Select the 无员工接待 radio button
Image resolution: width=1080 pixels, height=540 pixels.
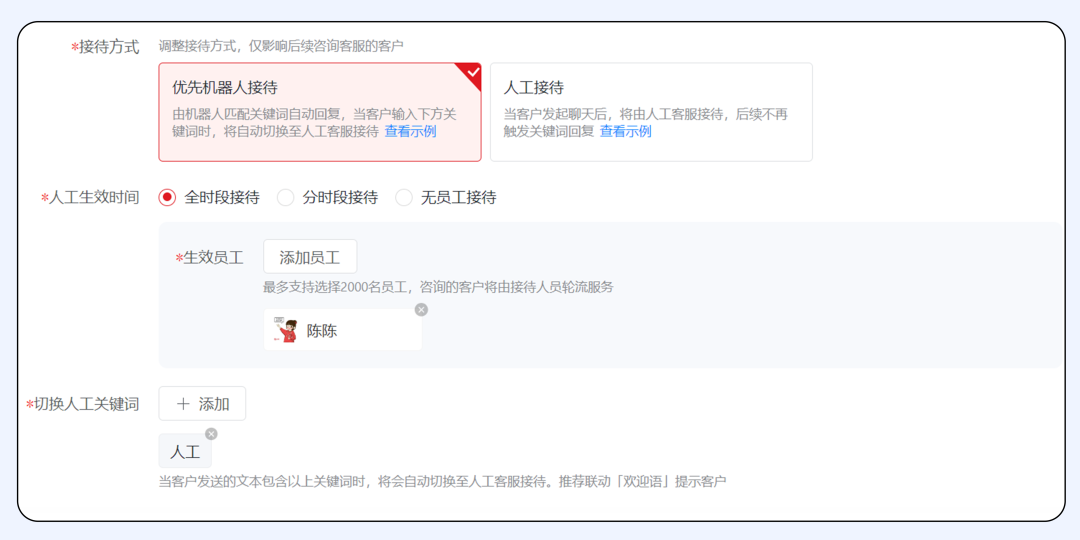tap(404, 198)
